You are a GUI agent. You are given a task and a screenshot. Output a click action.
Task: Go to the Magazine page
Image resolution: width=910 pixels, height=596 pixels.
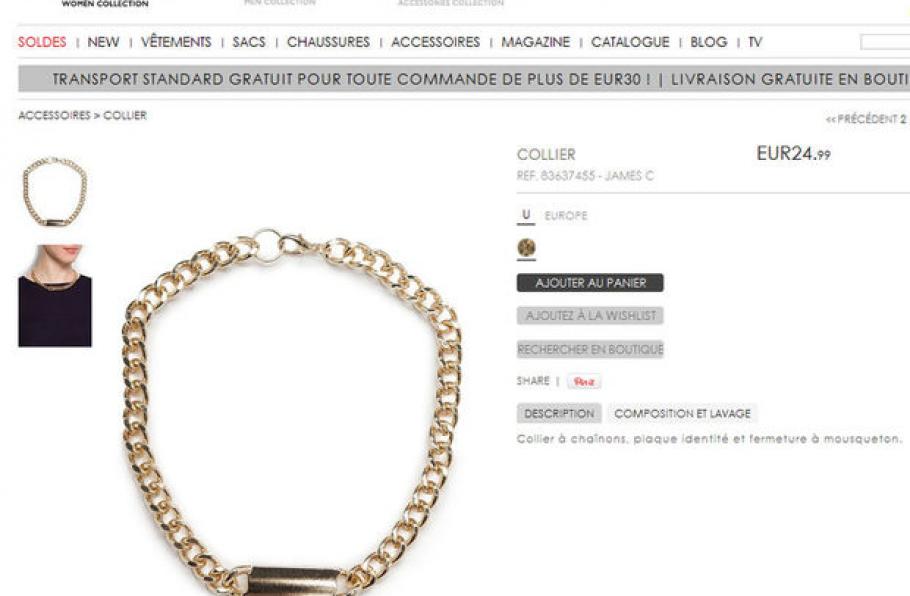tap(536, 42)
